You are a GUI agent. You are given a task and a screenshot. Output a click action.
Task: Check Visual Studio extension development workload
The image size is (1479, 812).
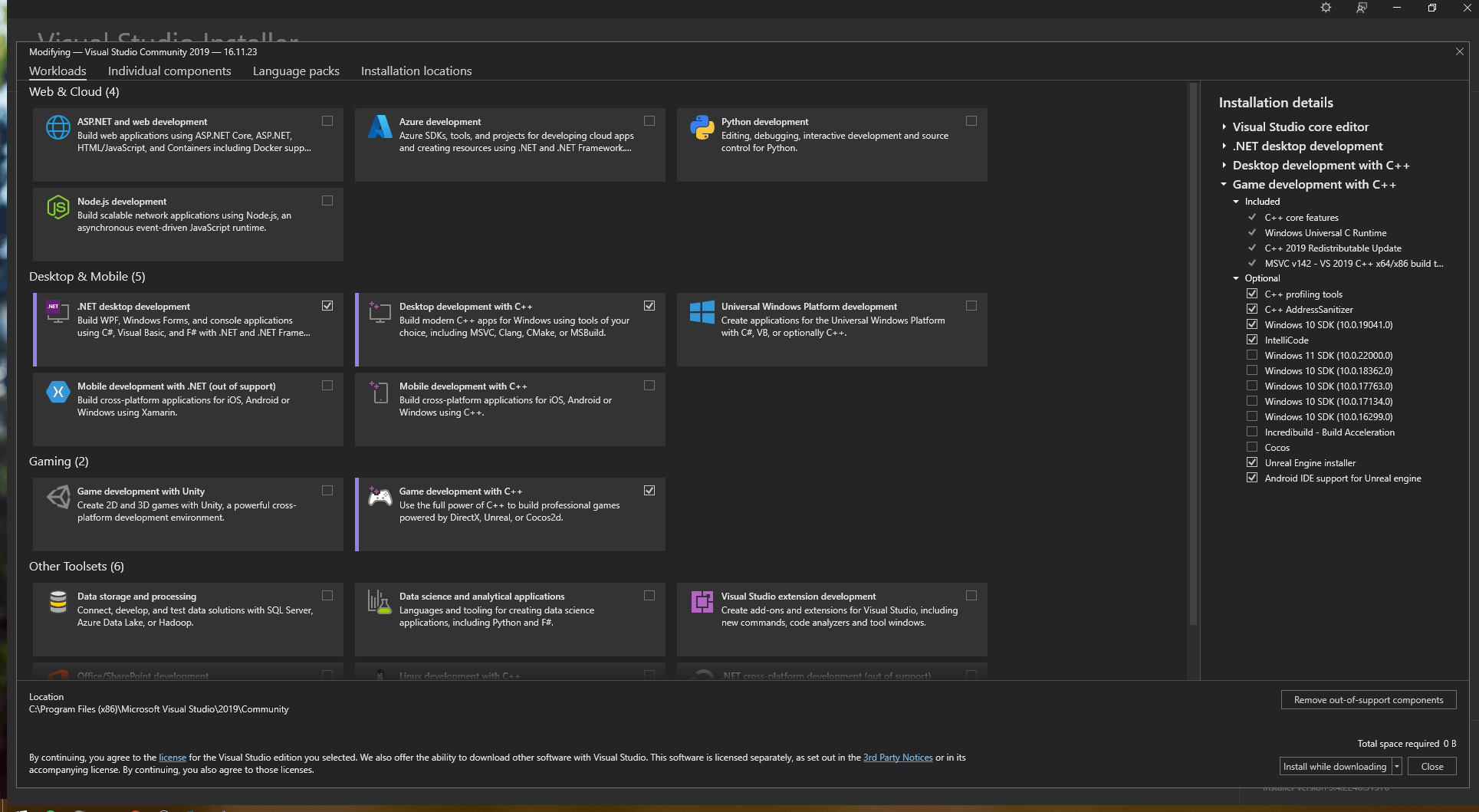(x=971, y=596)
